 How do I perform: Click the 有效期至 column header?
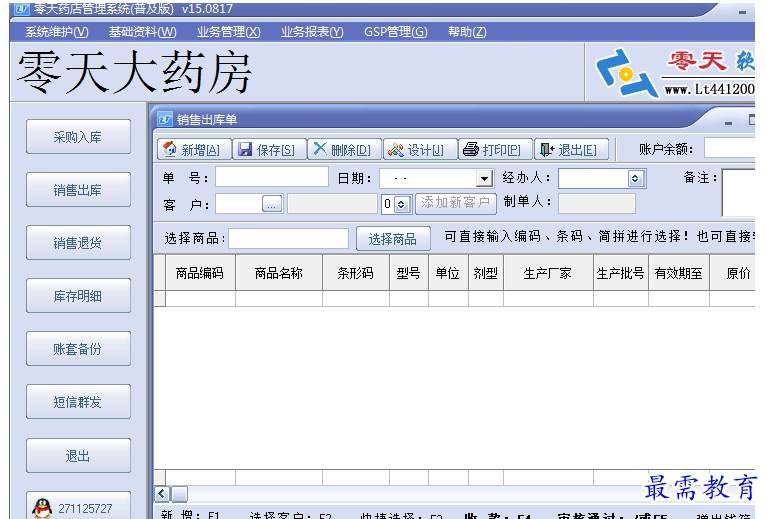point(679,273)
